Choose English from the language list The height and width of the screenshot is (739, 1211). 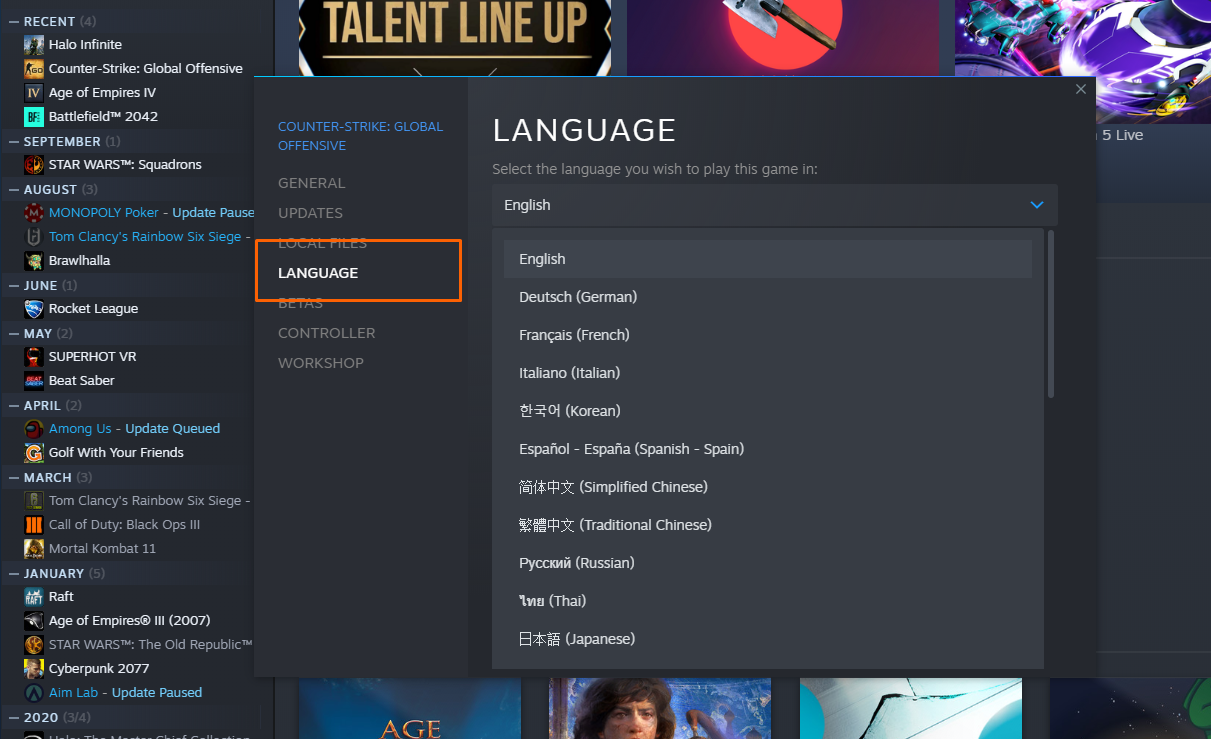tap(768, 259)
